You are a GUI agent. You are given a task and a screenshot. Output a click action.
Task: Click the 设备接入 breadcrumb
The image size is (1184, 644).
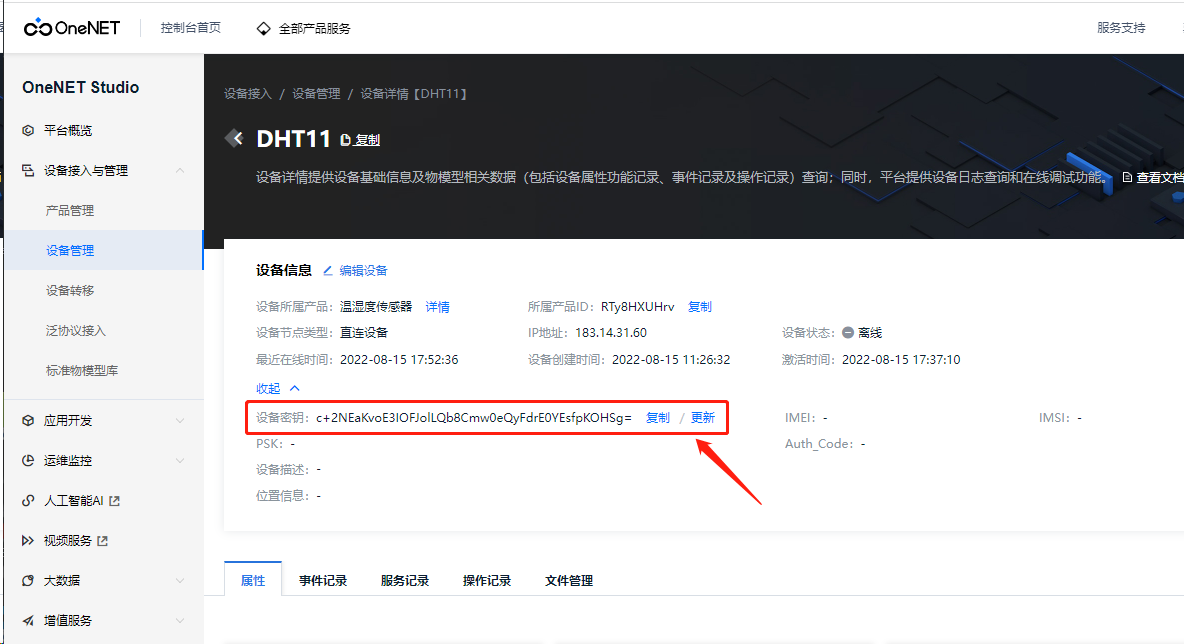click(x=248, y=94)
